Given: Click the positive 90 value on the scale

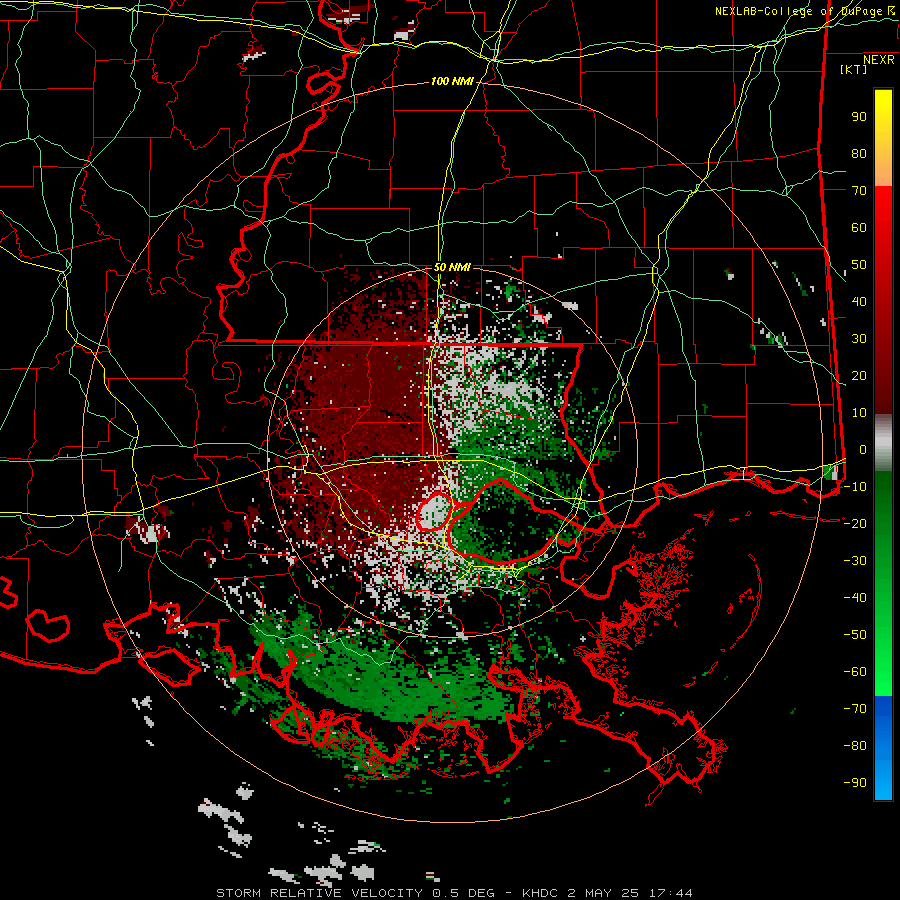Looking at the screenshot, I should tap(859, 117).
